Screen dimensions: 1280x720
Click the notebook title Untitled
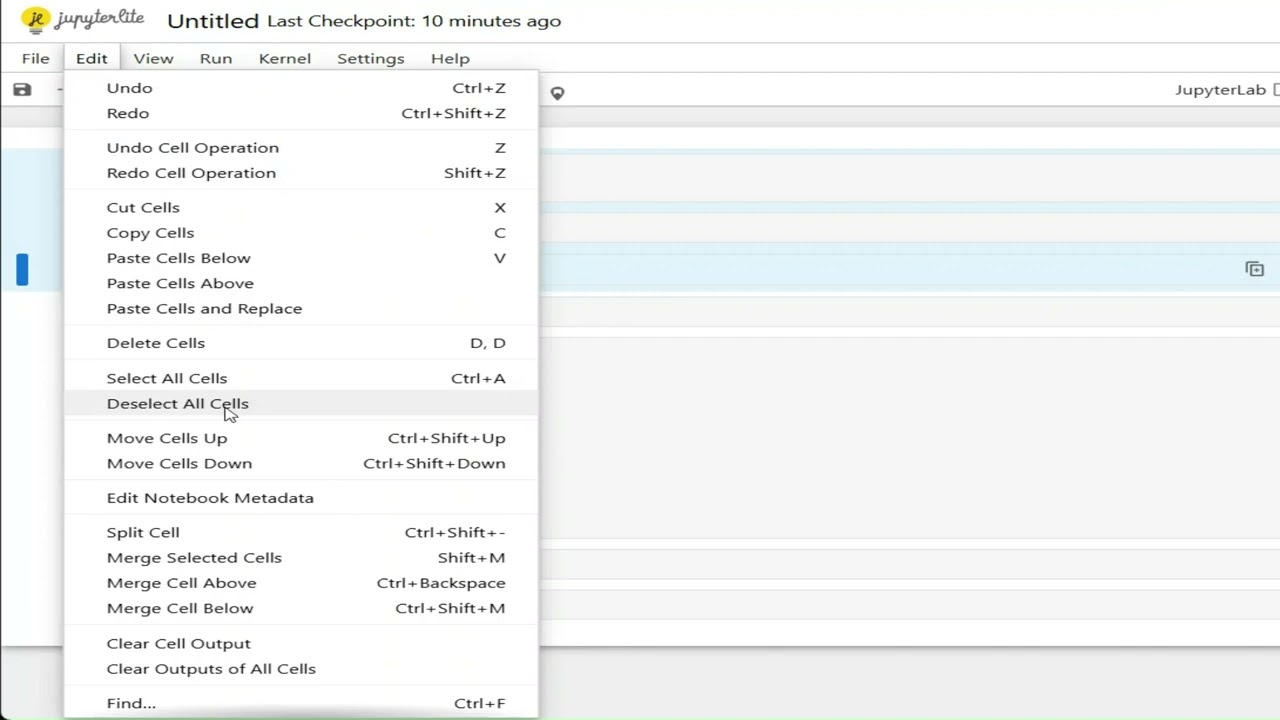click(213, 21)
